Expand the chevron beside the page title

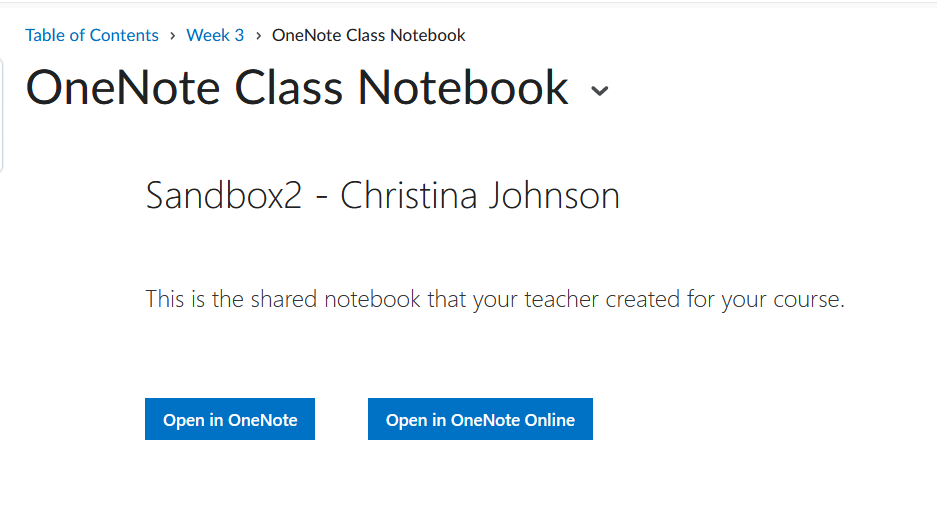[599, 90]
